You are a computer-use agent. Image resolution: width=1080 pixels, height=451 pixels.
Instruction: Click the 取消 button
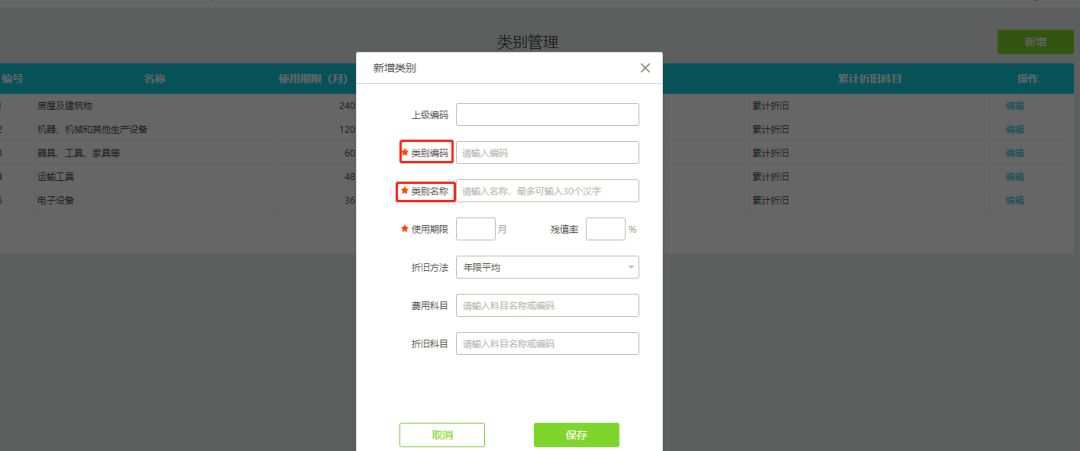click(442, 435)
